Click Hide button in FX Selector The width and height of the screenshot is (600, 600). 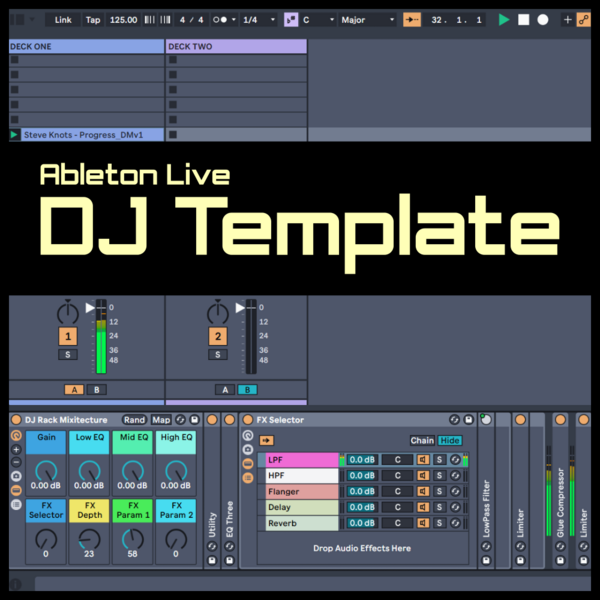(x=450, y=440)
